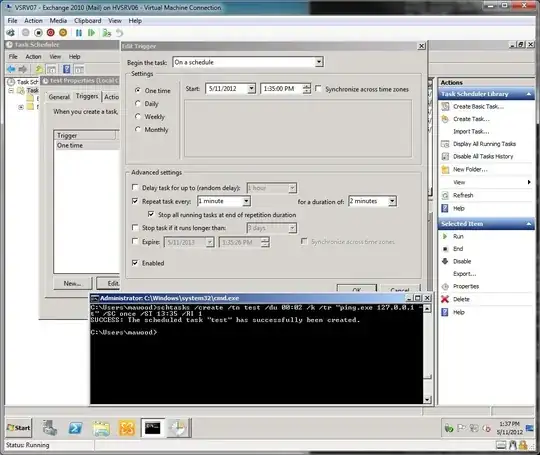Click the Start button on guest taskbar

click(x=19, y=428)
